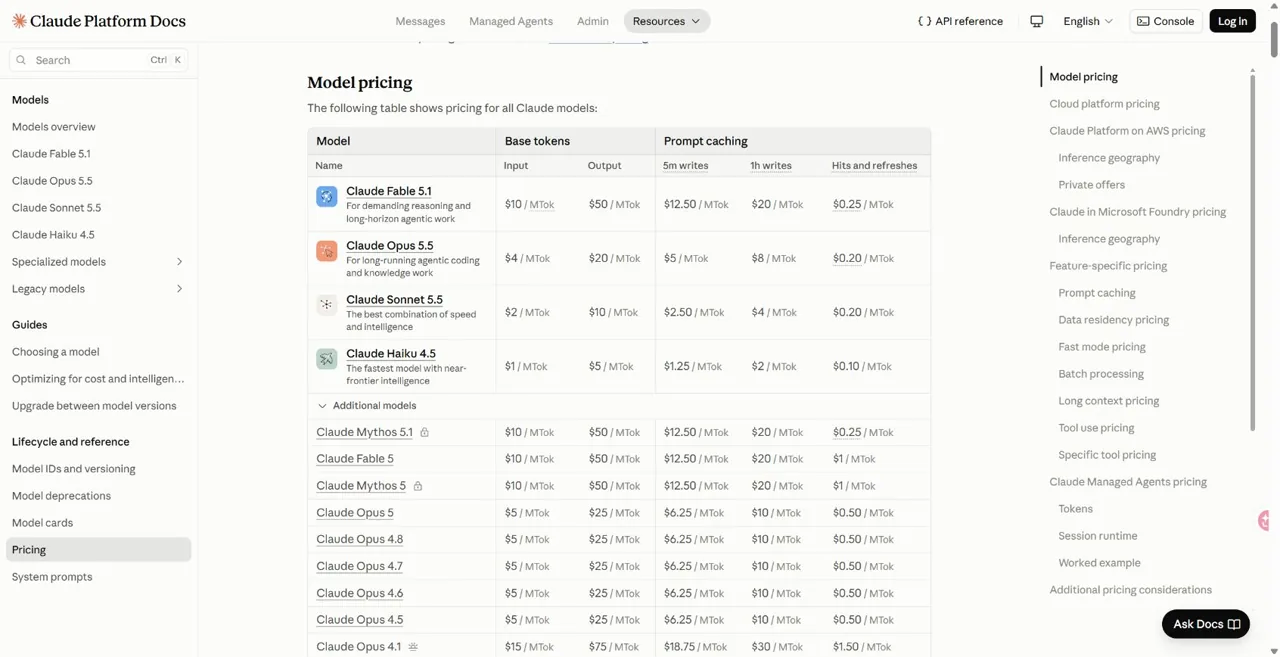The width and height of the screenshot is (1280, 657).
Task: Open Optimizing for cost and intelligence guide
Action: click(x=98, y=379)
